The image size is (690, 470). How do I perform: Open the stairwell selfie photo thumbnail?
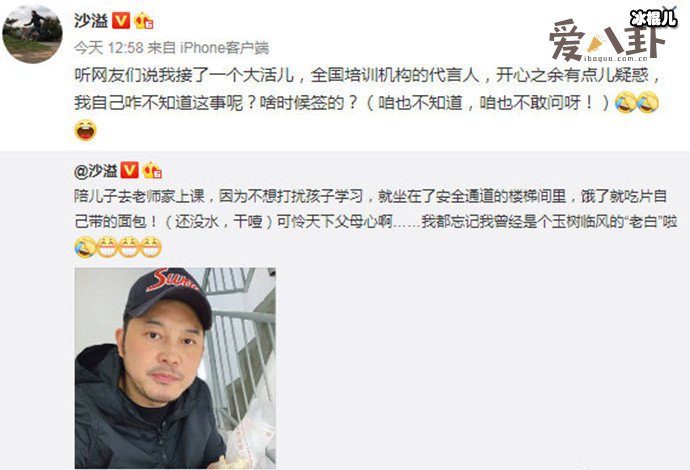click(175, 368)
